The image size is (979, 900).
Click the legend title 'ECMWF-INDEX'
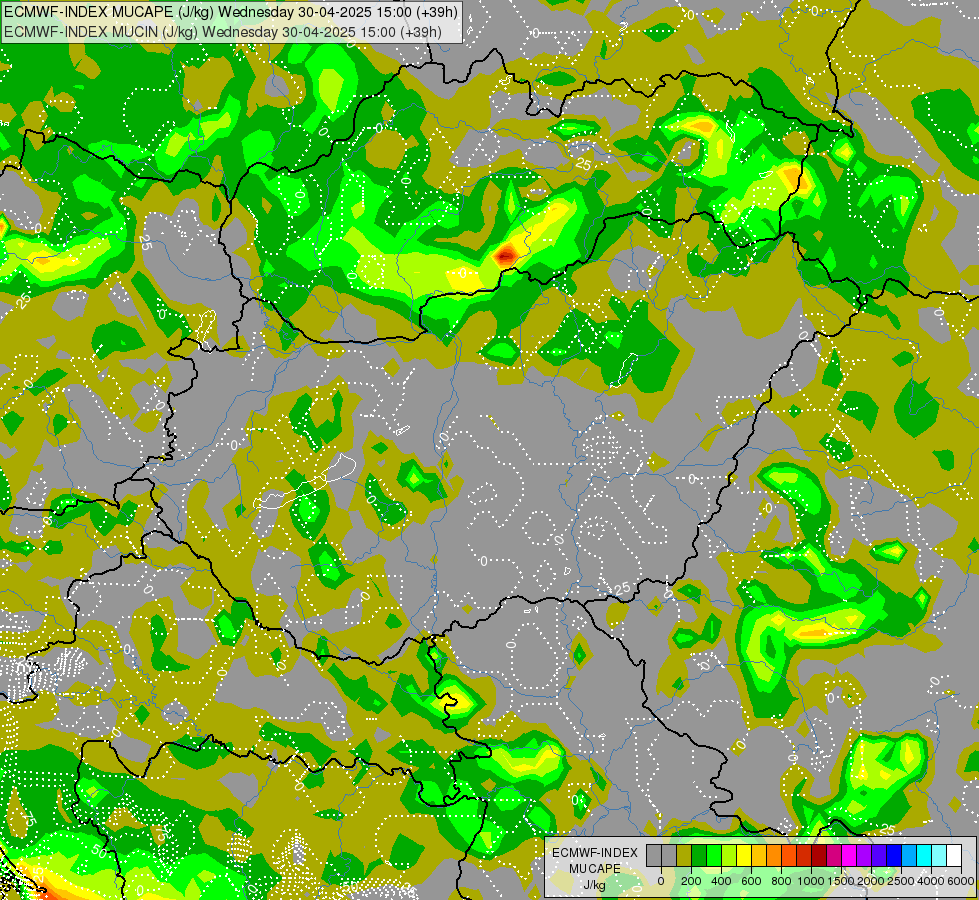pos(595,853)
